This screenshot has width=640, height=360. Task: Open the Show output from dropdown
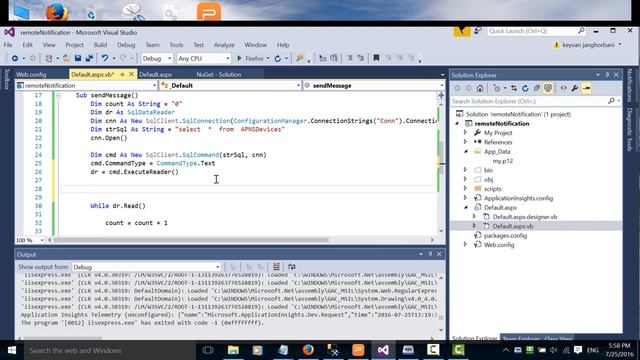(146, 267)
